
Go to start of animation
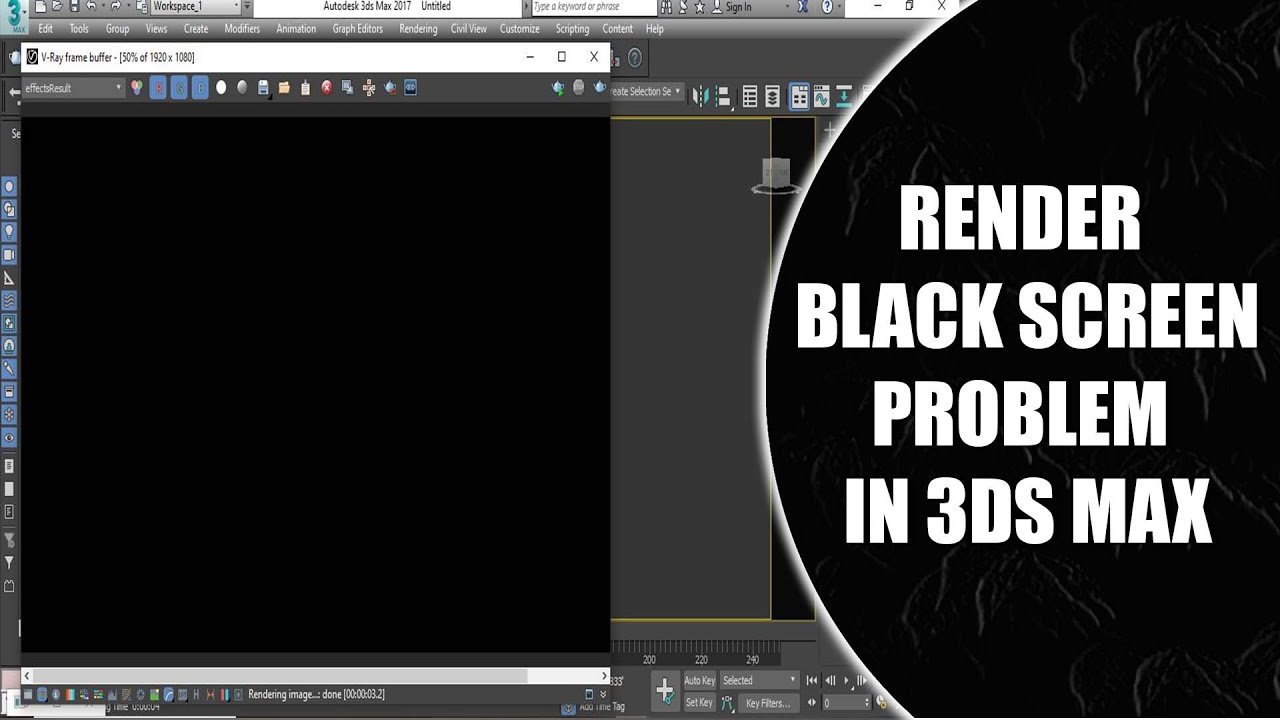coord(812,681)
